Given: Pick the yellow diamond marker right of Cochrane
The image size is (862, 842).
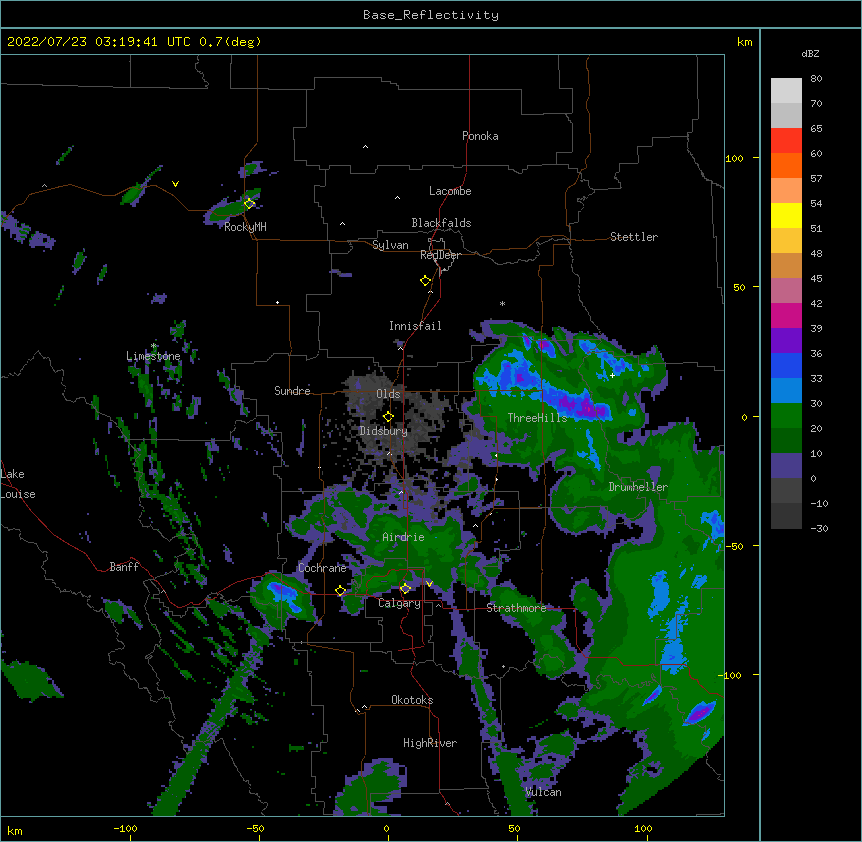Looking at the screenshot, I should (x=340, y=591).
